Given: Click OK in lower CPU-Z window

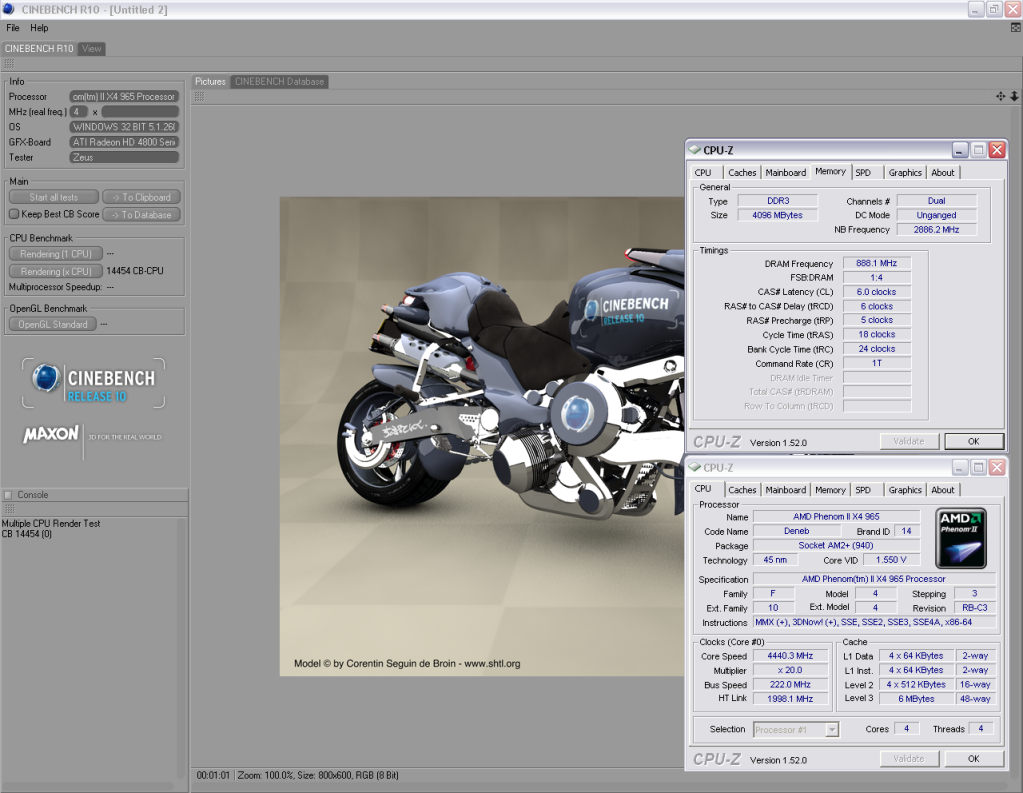Looking at the screenshot, I should click(x=973, y=758).
